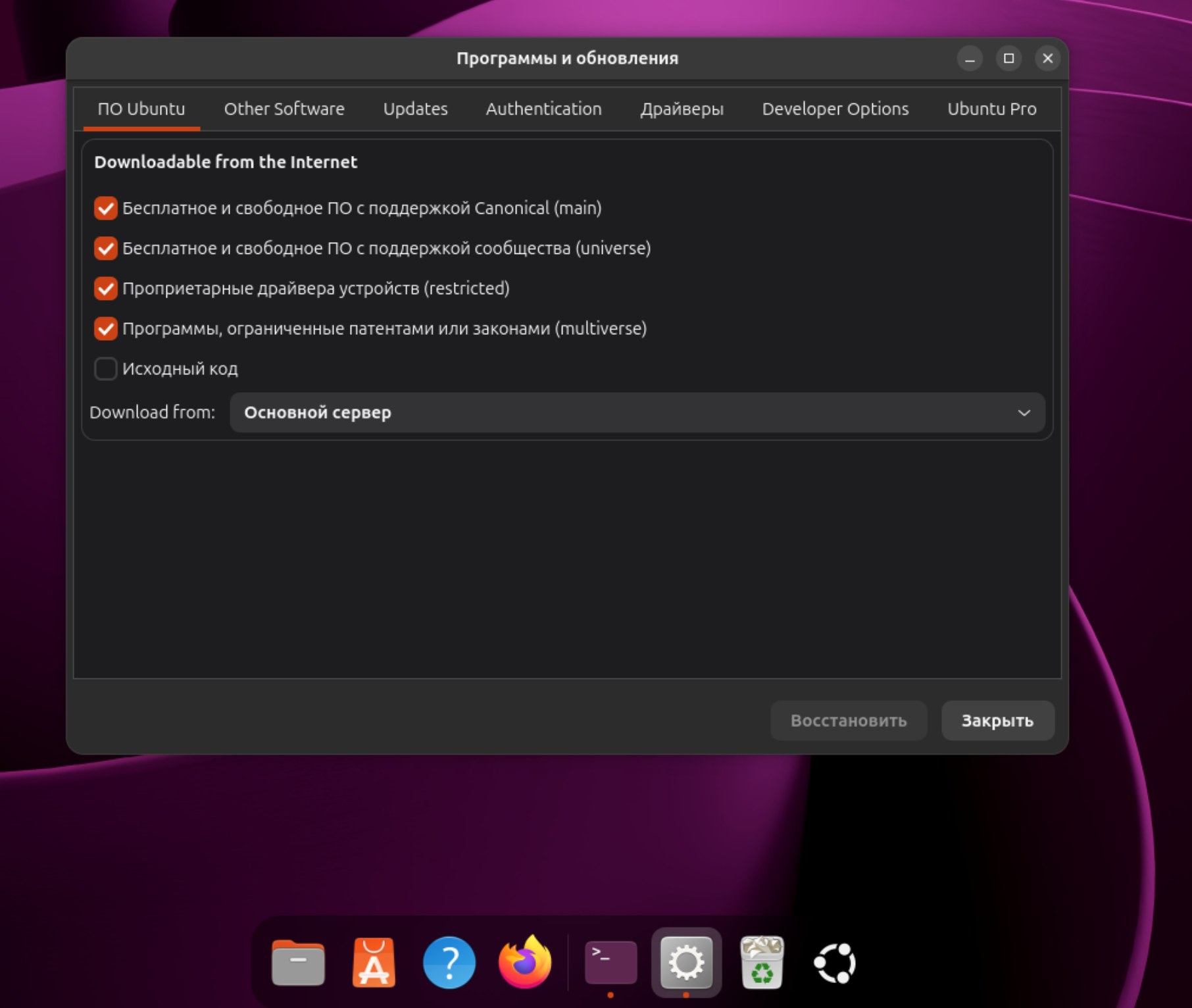Maximize the Программы и обновления window
This screenshot has width=1192, height=1008.
(1008, 59)
